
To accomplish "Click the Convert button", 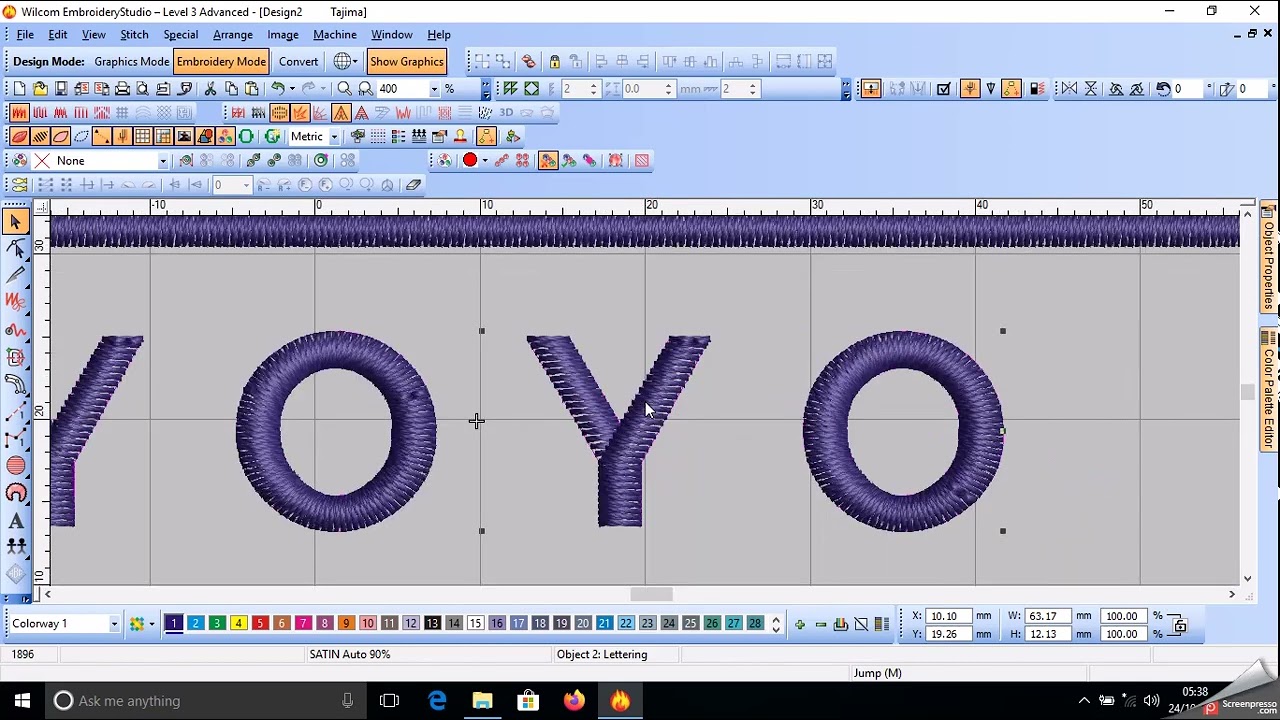I will pyautogui.click(x=299, y=62).
